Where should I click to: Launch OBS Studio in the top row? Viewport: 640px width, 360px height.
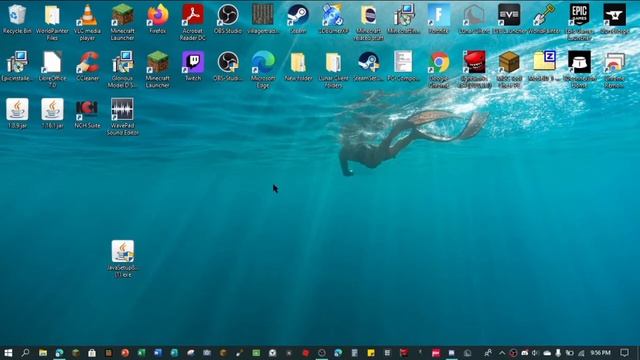pos(228,20)
